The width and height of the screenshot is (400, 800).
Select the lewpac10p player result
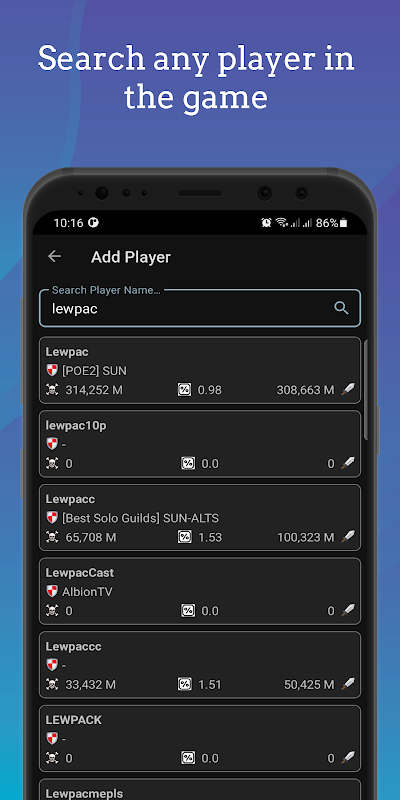point(200,444)
